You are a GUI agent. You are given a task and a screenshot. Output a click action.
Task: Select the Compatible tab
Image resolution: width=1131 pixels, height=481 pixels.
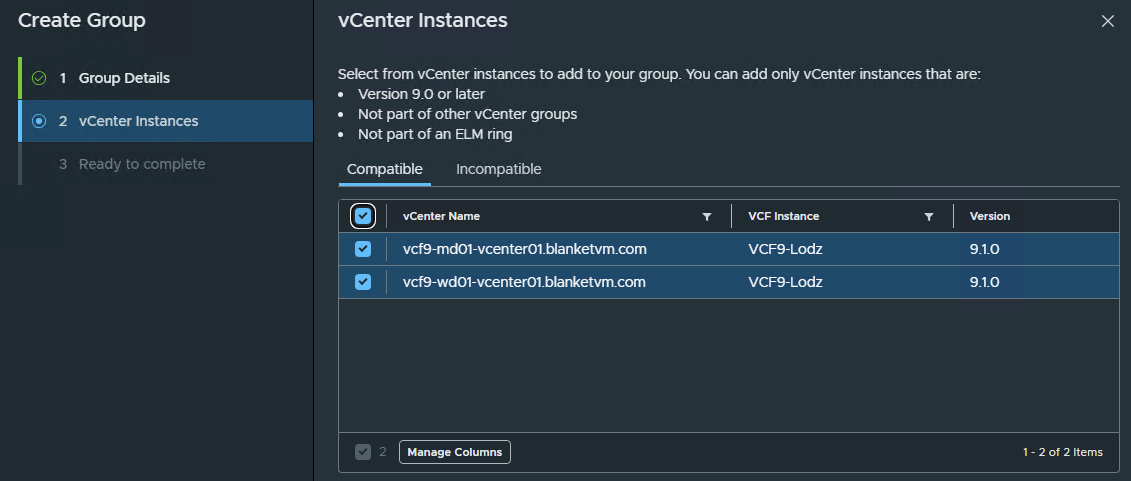384,169
